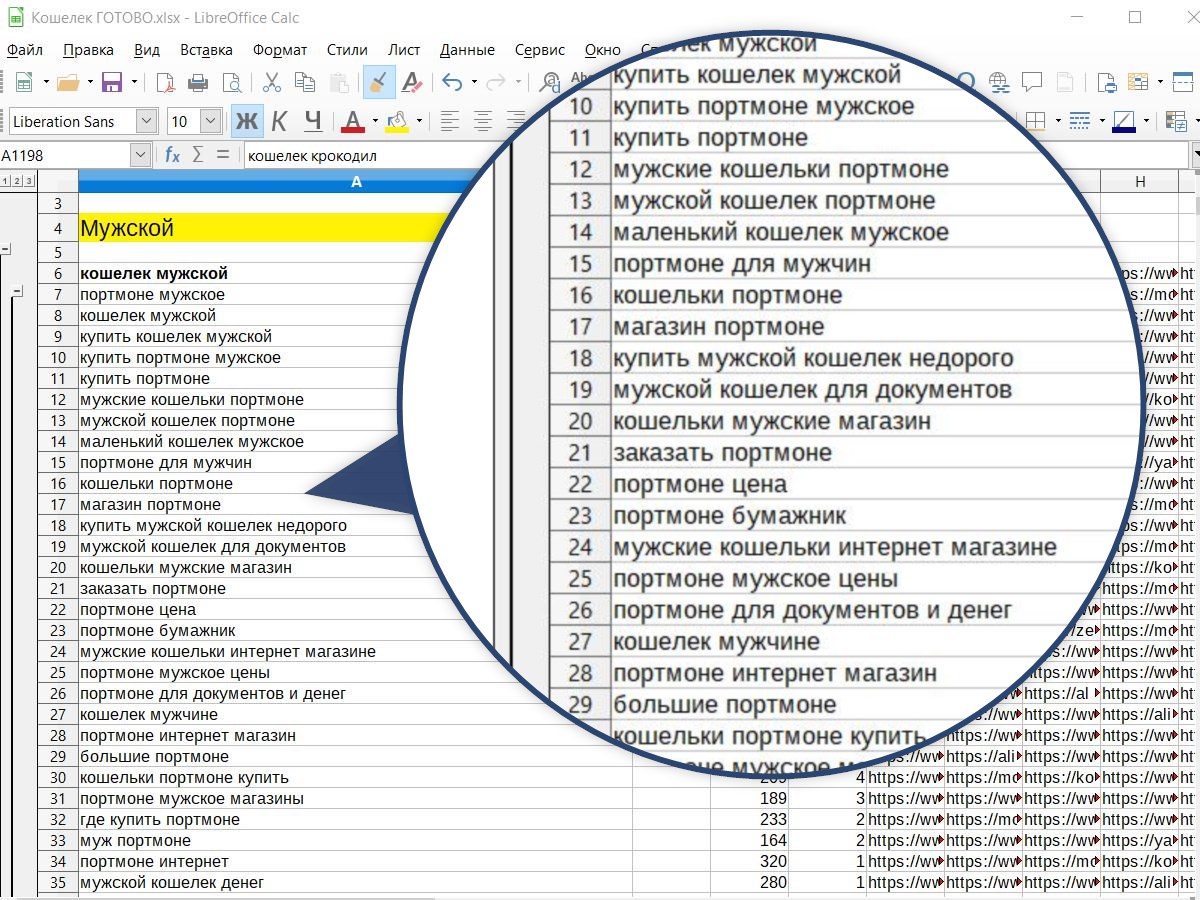The image size is (1200, 900).
Task: Click the Define Print Area icon
Action: pyautogui.click(x=1105, y=82)
